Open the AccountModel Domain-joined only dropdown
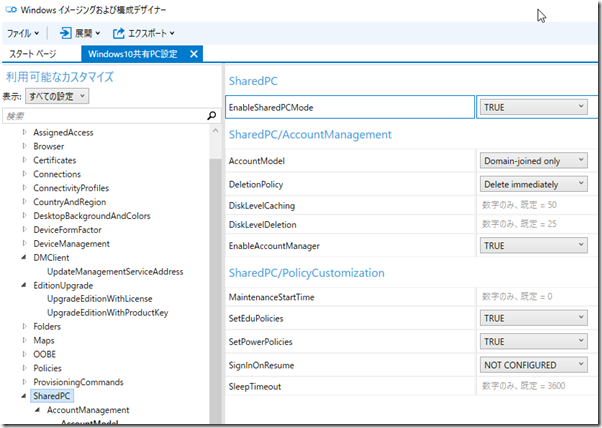The height and width of the screenshot is (428, 602). (x=533, y=160)
